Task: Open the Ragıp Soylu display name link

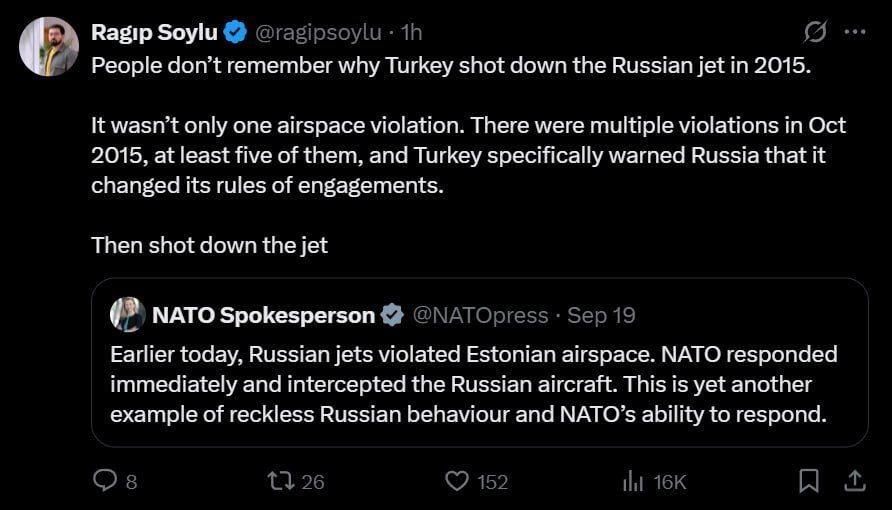Action: [154, 33]
